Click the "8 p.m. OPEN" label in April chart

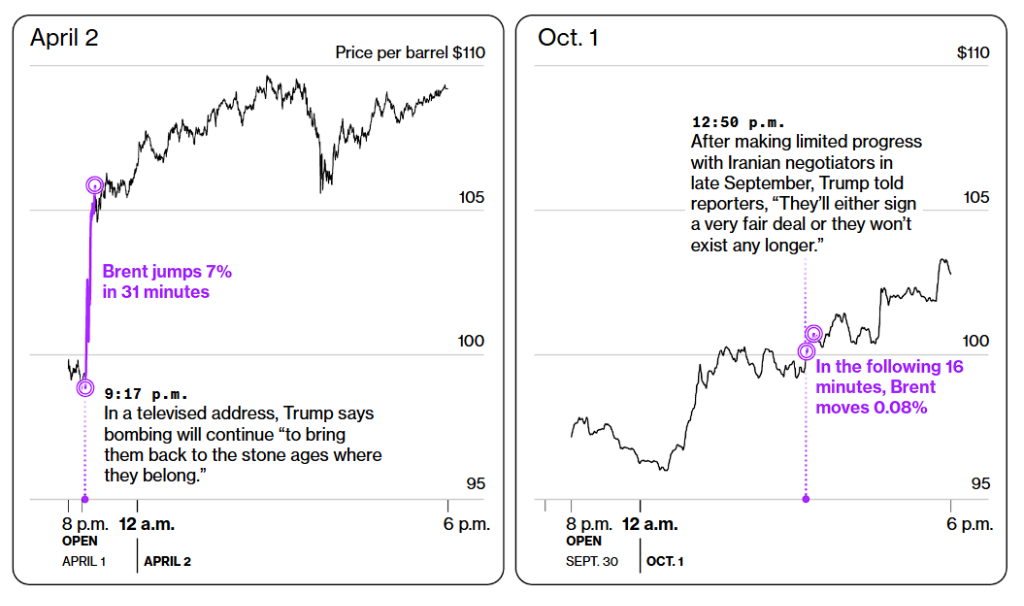[x=85, y=532]
